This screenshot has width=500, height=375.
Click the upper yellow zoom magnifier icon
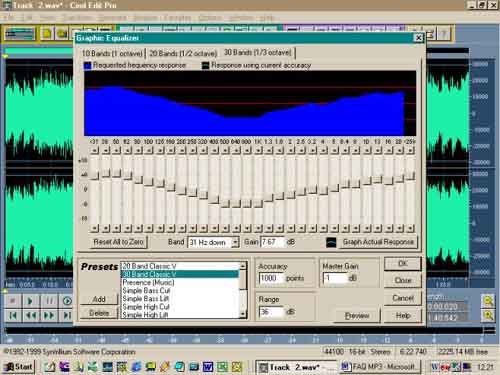tap(488, 301)
